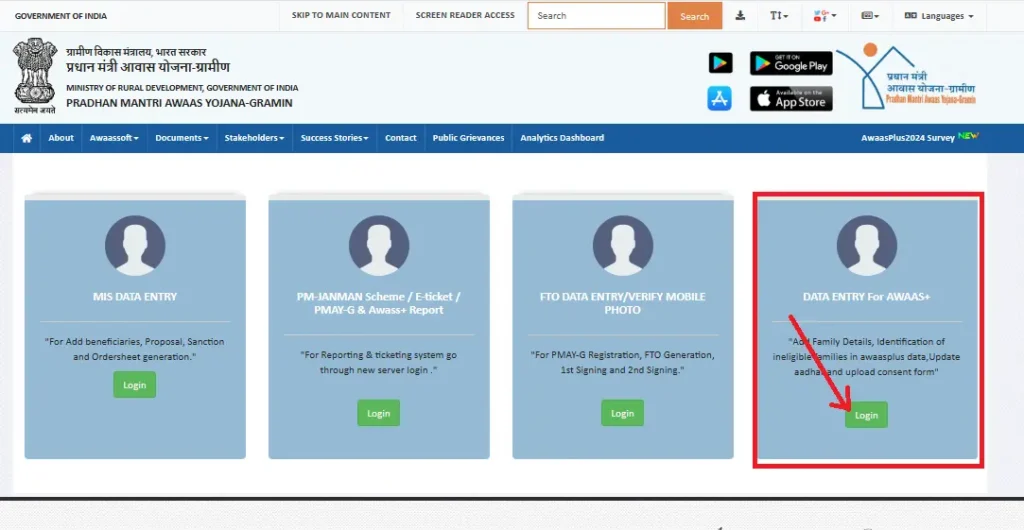The width and height of the screenshot is (1024, 530).
Task: Follow the Skip to Main Content link
Action: click(341, 15)
